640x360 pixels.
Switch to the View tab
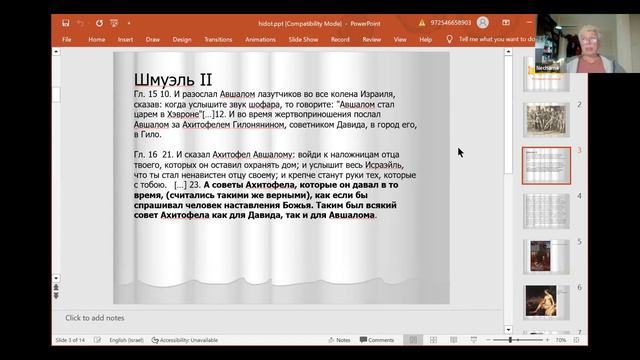(x=400, y=40)
